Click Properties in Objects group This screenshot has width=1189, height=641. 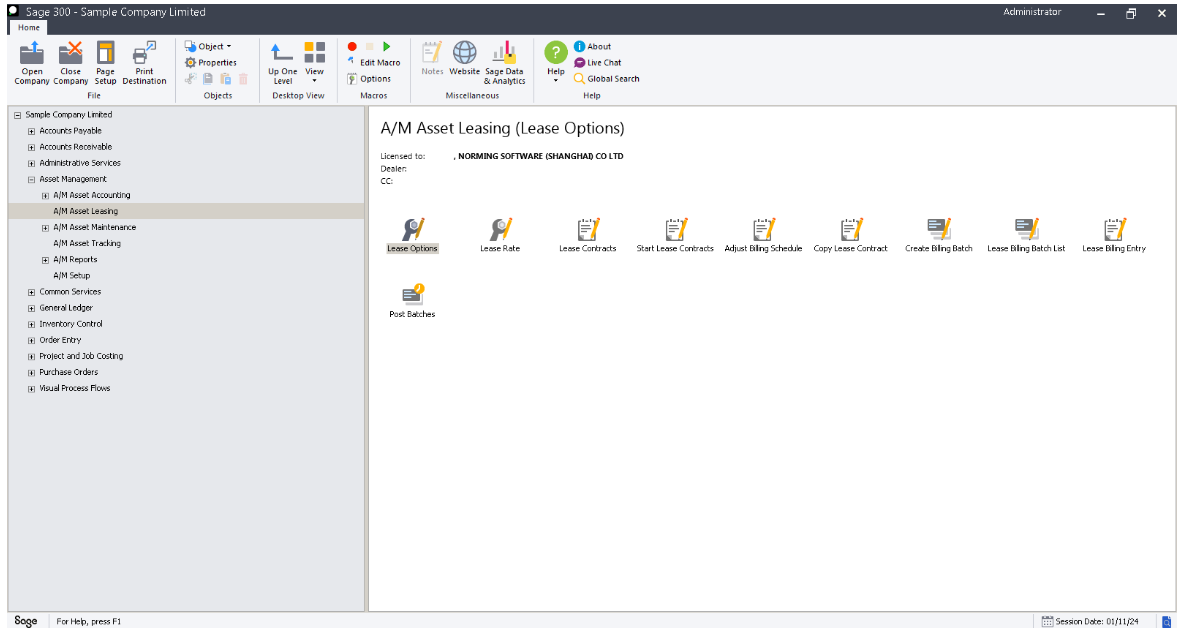211,62
